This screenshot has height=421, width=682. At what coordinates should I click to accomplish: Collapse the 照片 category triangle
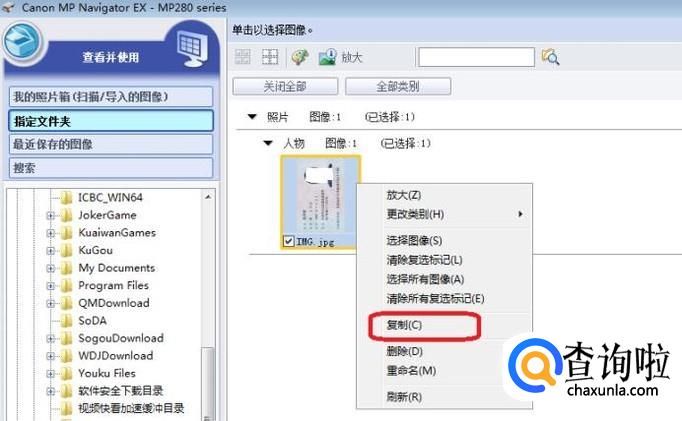[x=252, y=117]
